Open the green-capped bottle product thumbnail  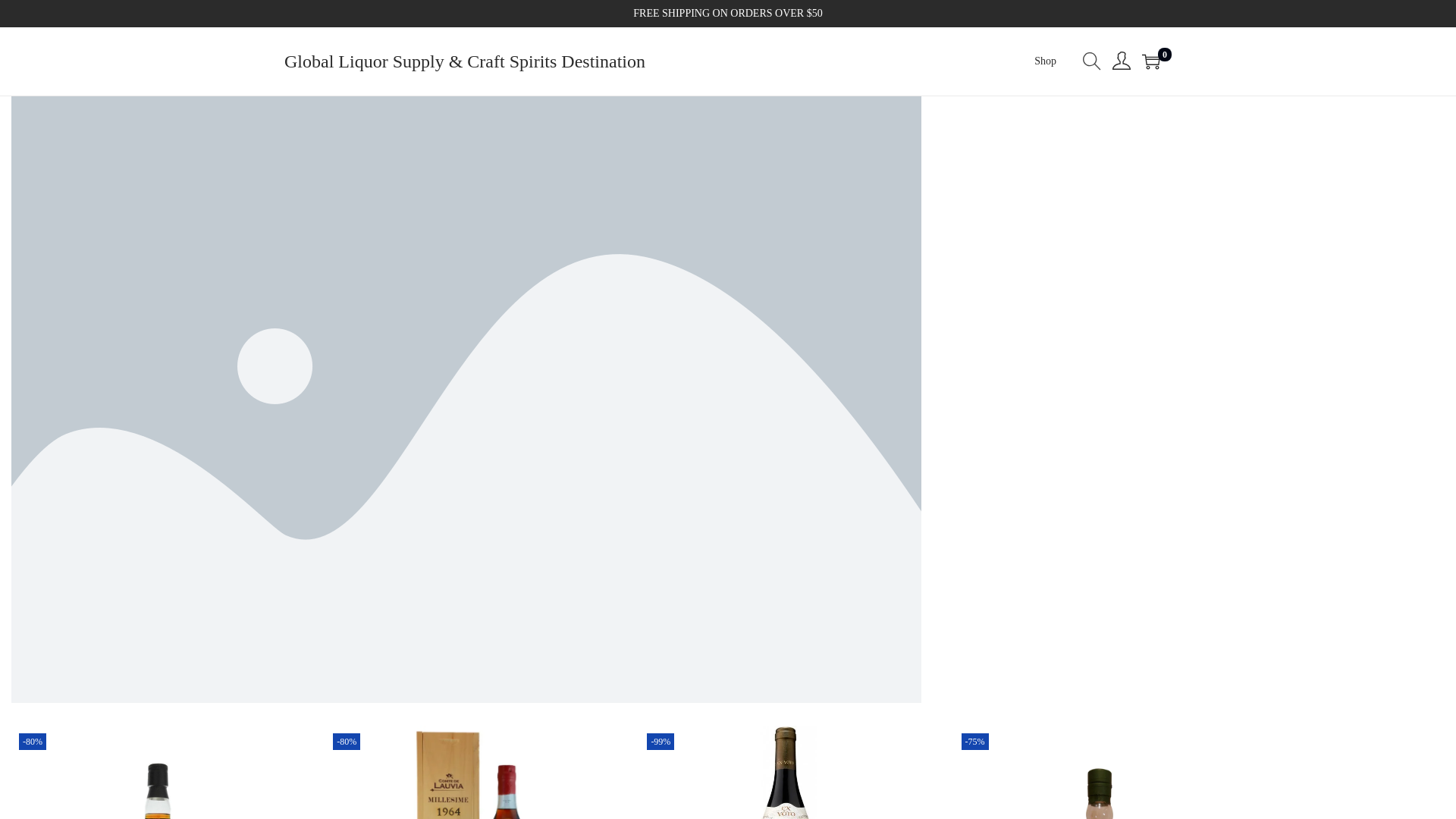(x=1100, y=773)
